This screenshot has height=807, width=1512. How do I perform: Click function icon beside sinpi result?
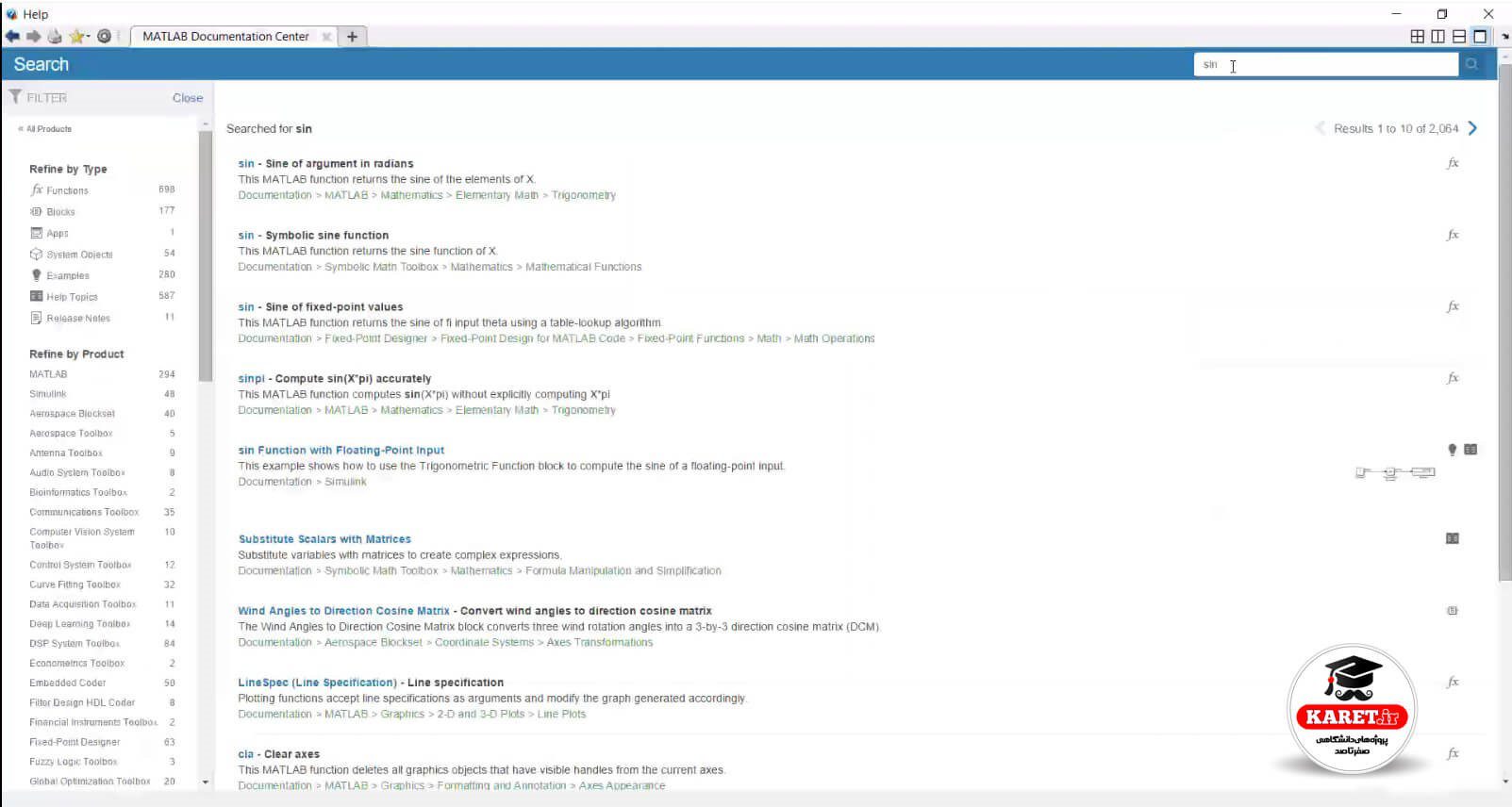click(1453, 378)
